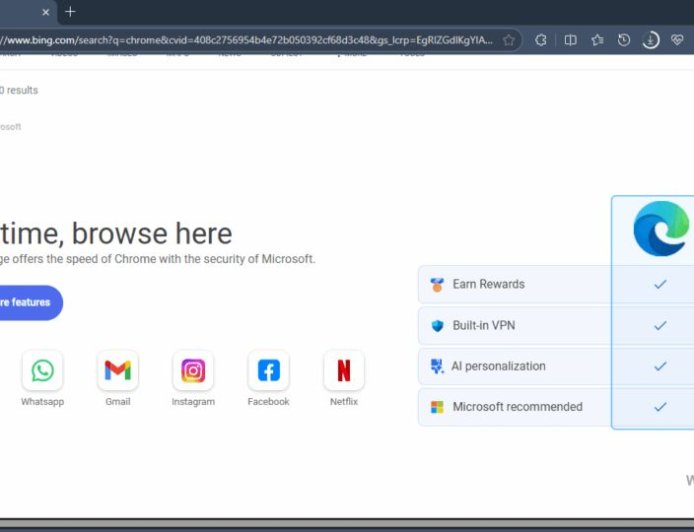The height and width of the screenshot is (532, 694).
Task: Open the Downloads icon
Action: [651, 40]
